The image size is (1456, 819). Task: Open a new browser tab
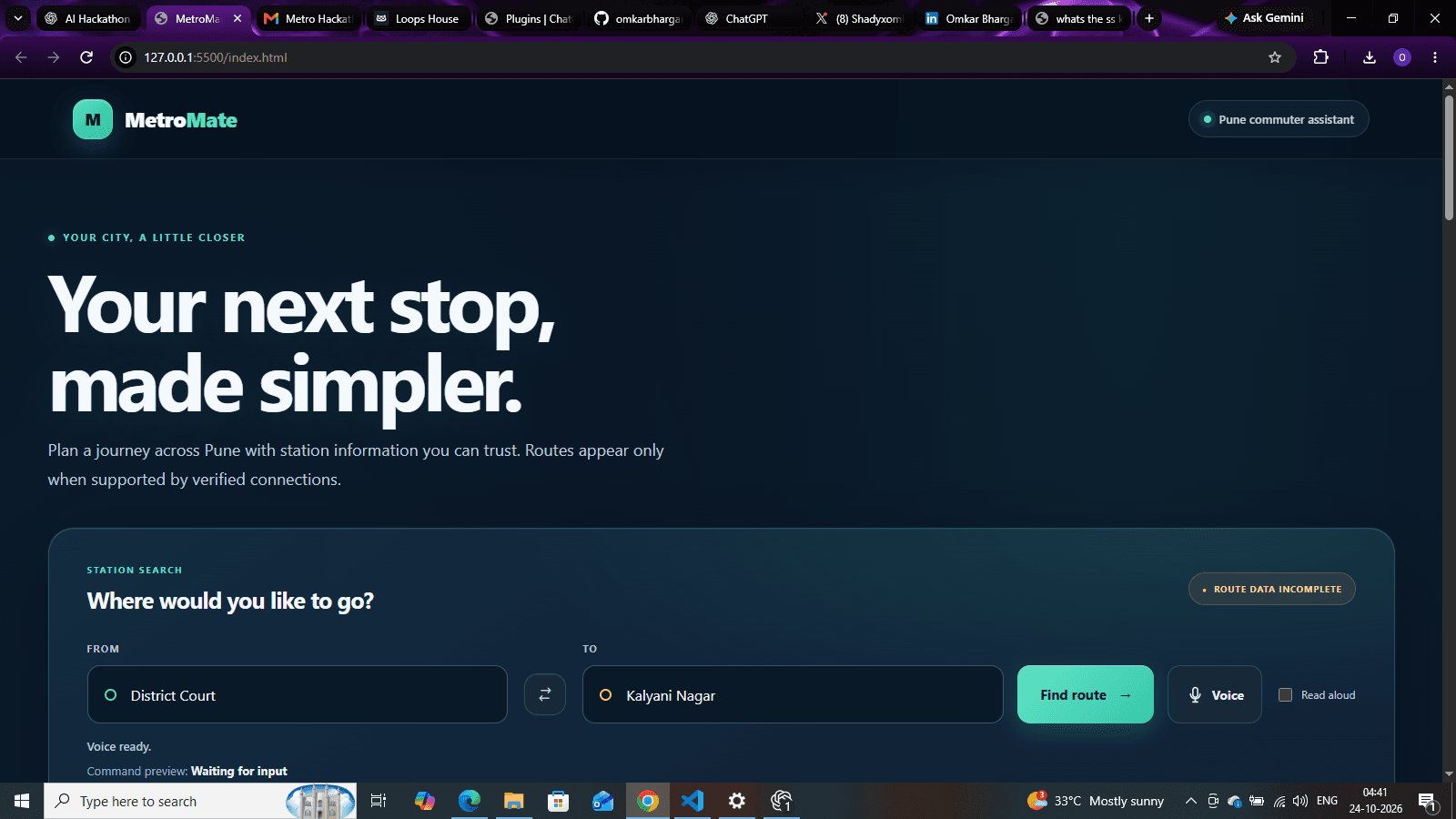(1149, 18)
